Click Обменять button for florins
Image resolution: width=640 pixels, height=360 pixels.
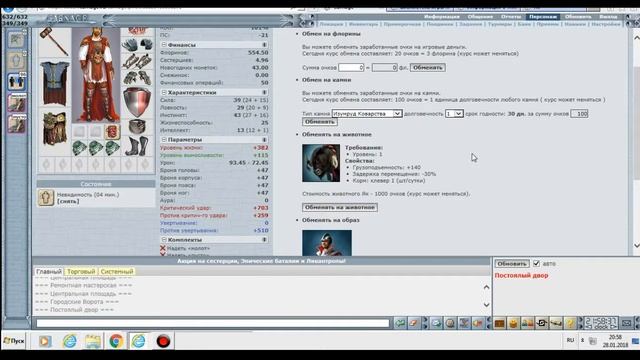pos(427,67)
